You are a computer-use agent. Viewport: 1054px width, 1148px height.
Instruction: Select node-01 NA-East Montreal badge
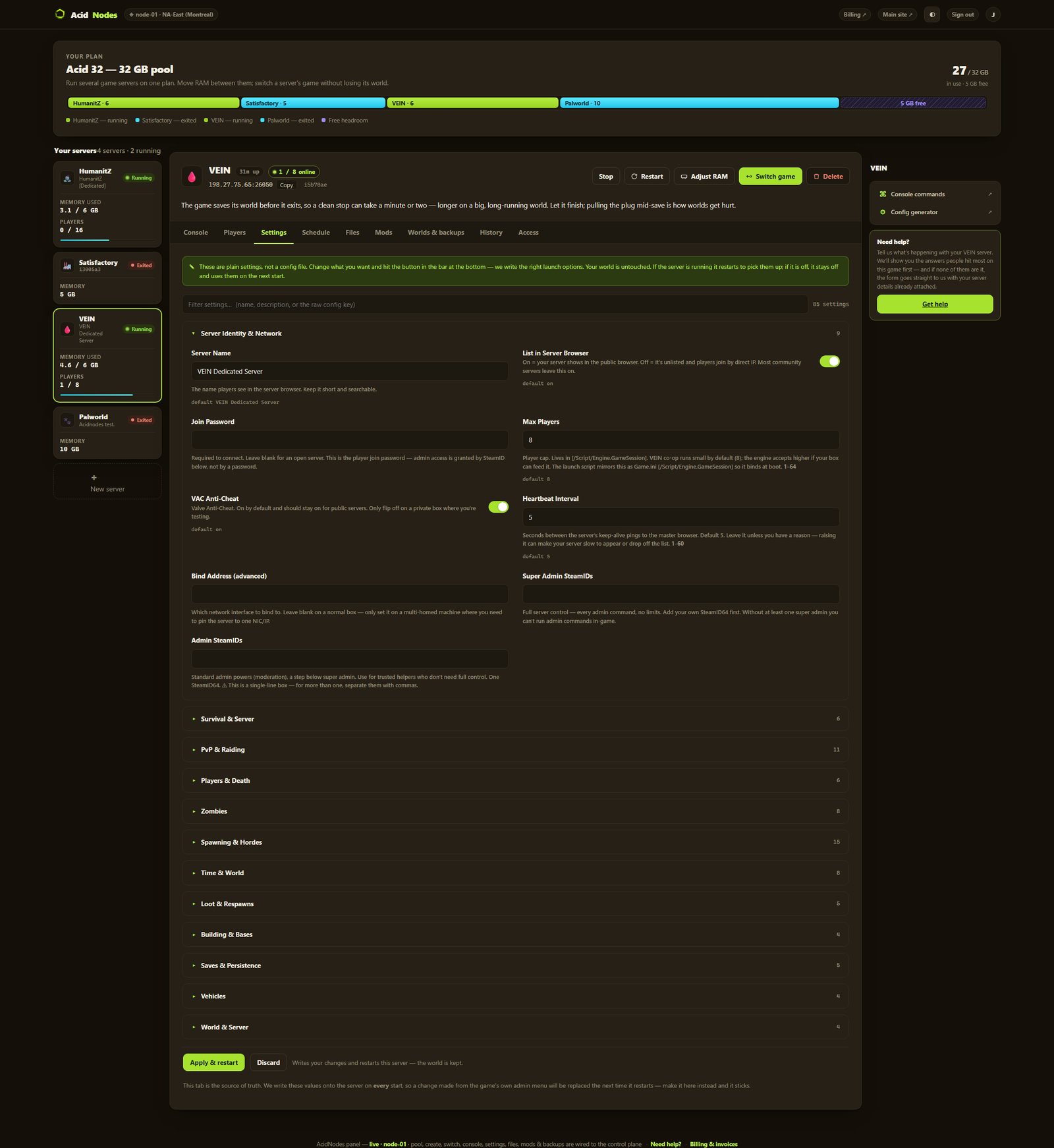click(171, 14)
